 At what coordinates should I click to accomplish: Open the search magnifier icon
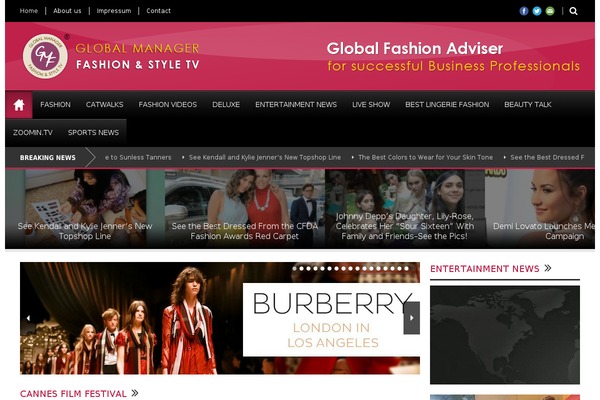coord(573,11)
